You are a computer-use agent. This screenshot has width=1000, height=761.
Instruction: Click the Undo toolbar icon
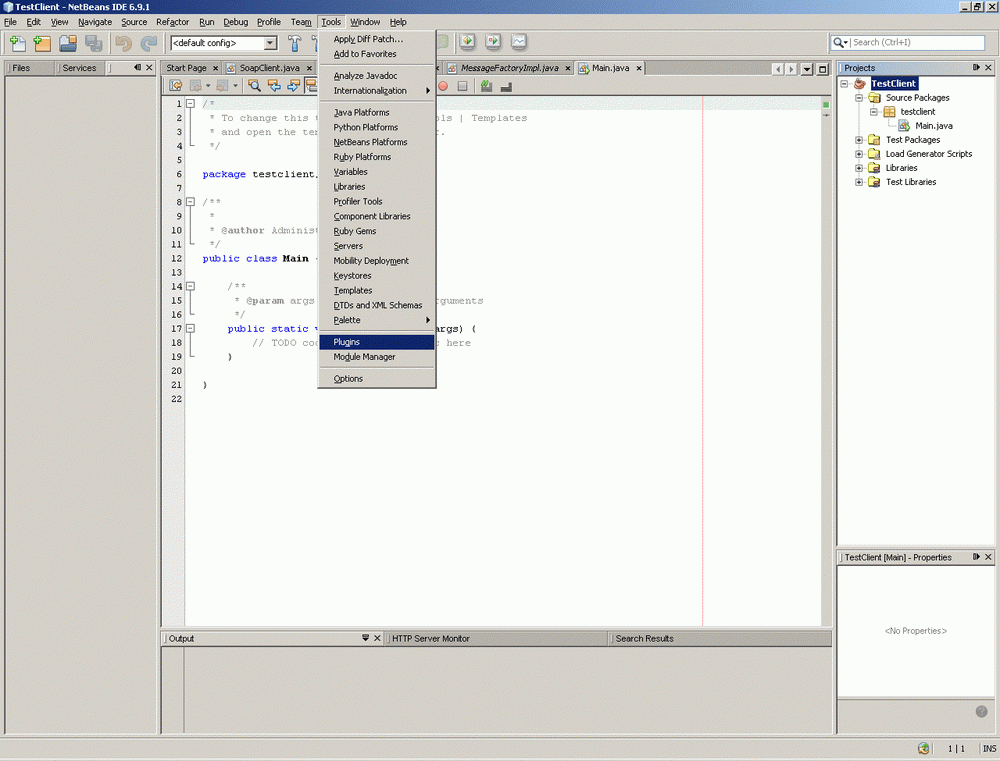coord(123,43)
